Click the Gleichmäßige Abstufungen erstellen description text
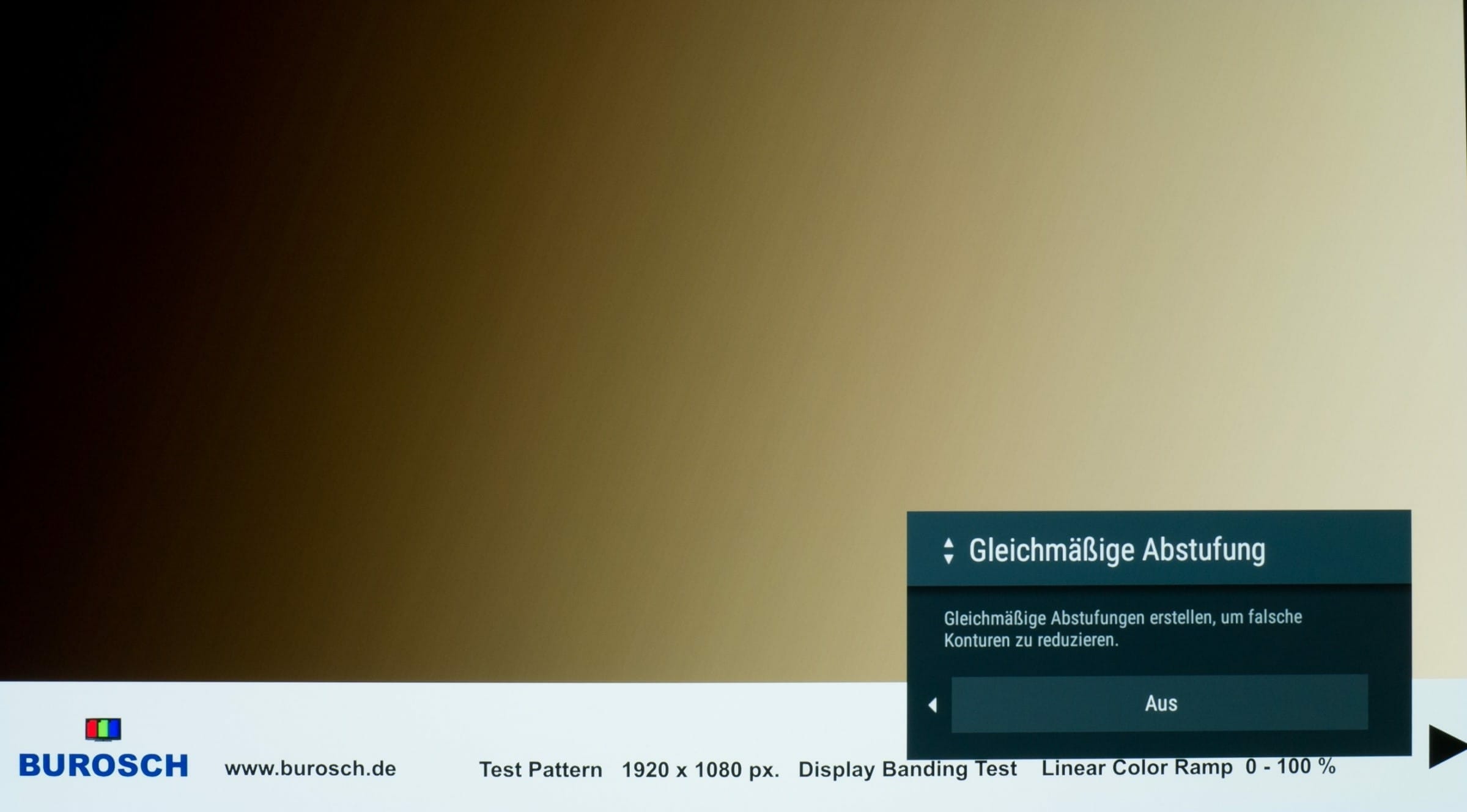Viewport: 1467px width, 812px height. point(1122,629)
